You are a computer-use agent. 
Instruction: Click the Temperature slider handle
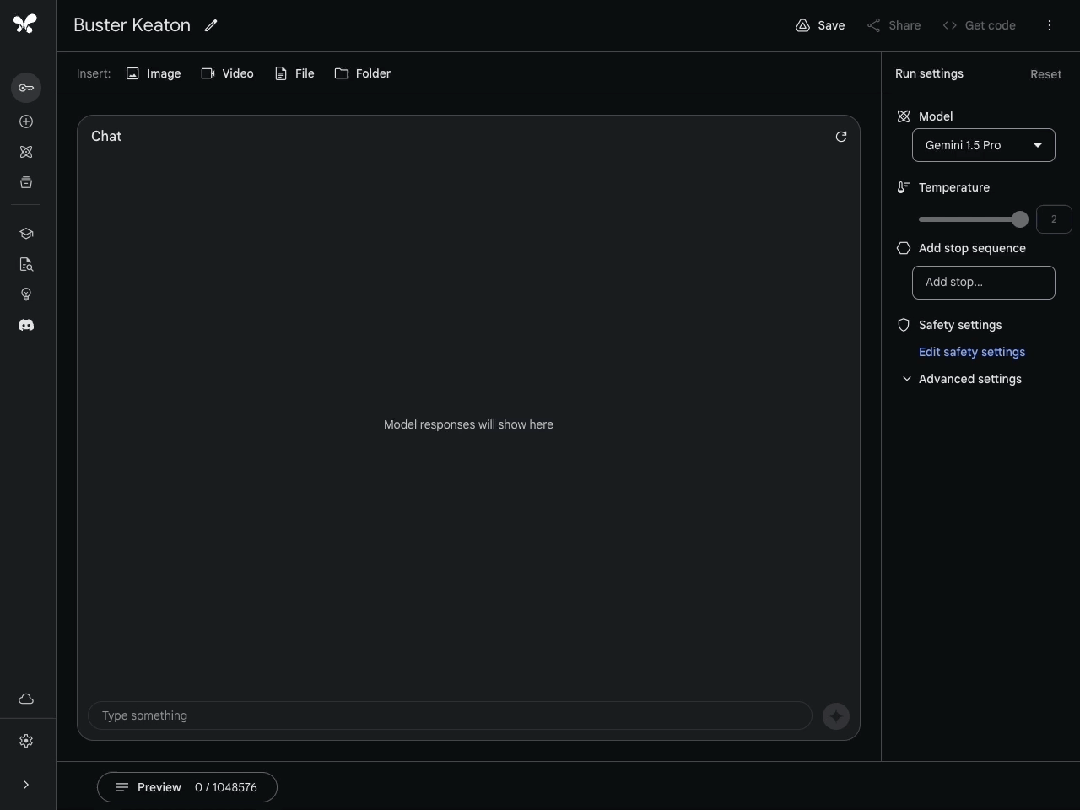pos(1020,220)
